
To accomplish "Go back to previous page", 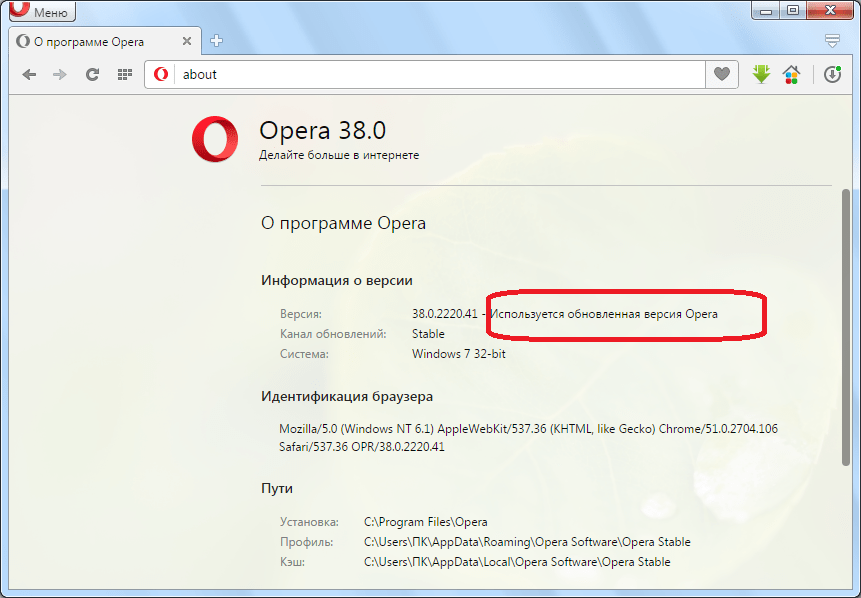I will tap(30, 74).
